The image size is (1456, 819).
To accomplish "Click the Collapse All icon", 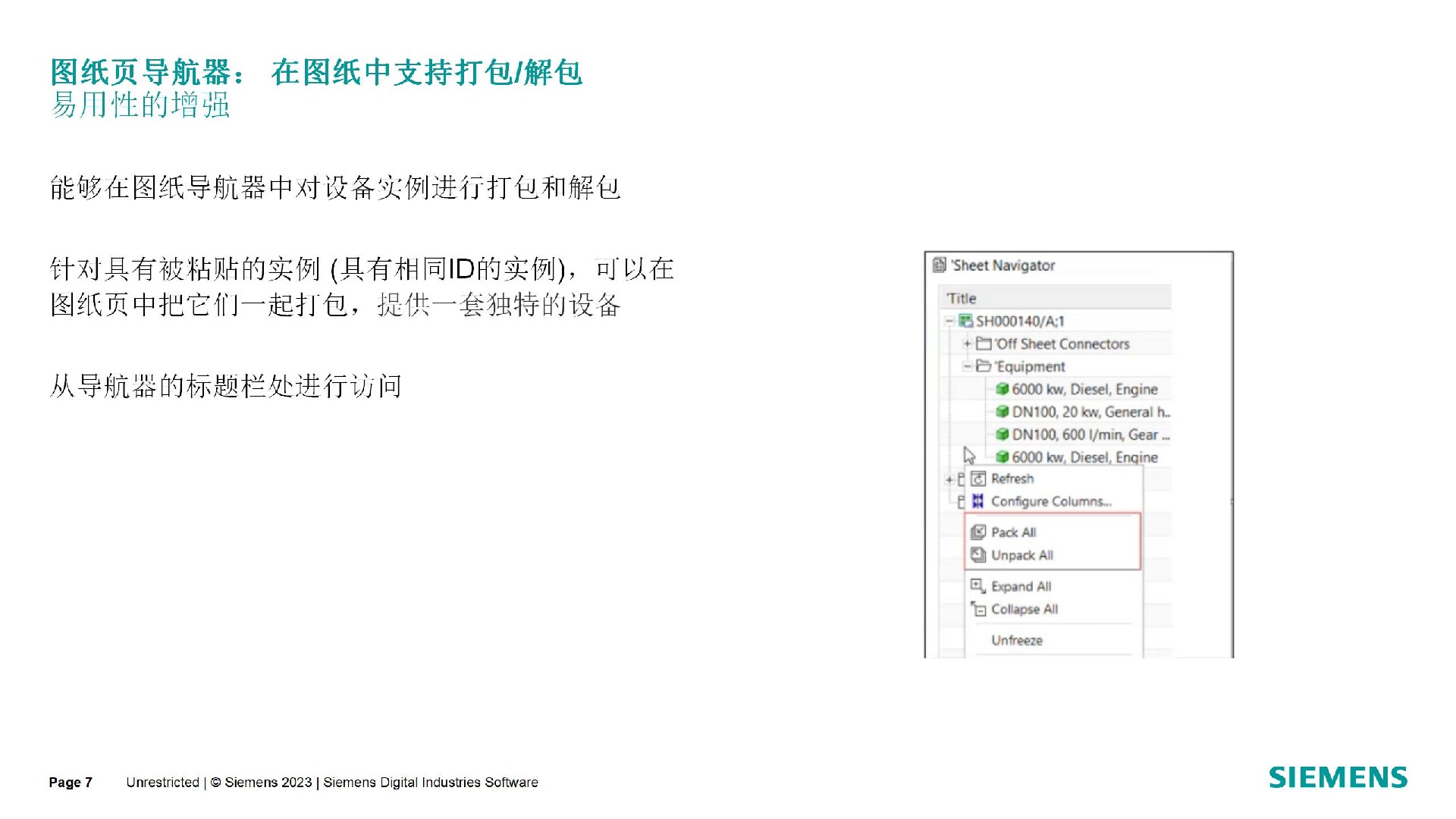I will (978, 609).
